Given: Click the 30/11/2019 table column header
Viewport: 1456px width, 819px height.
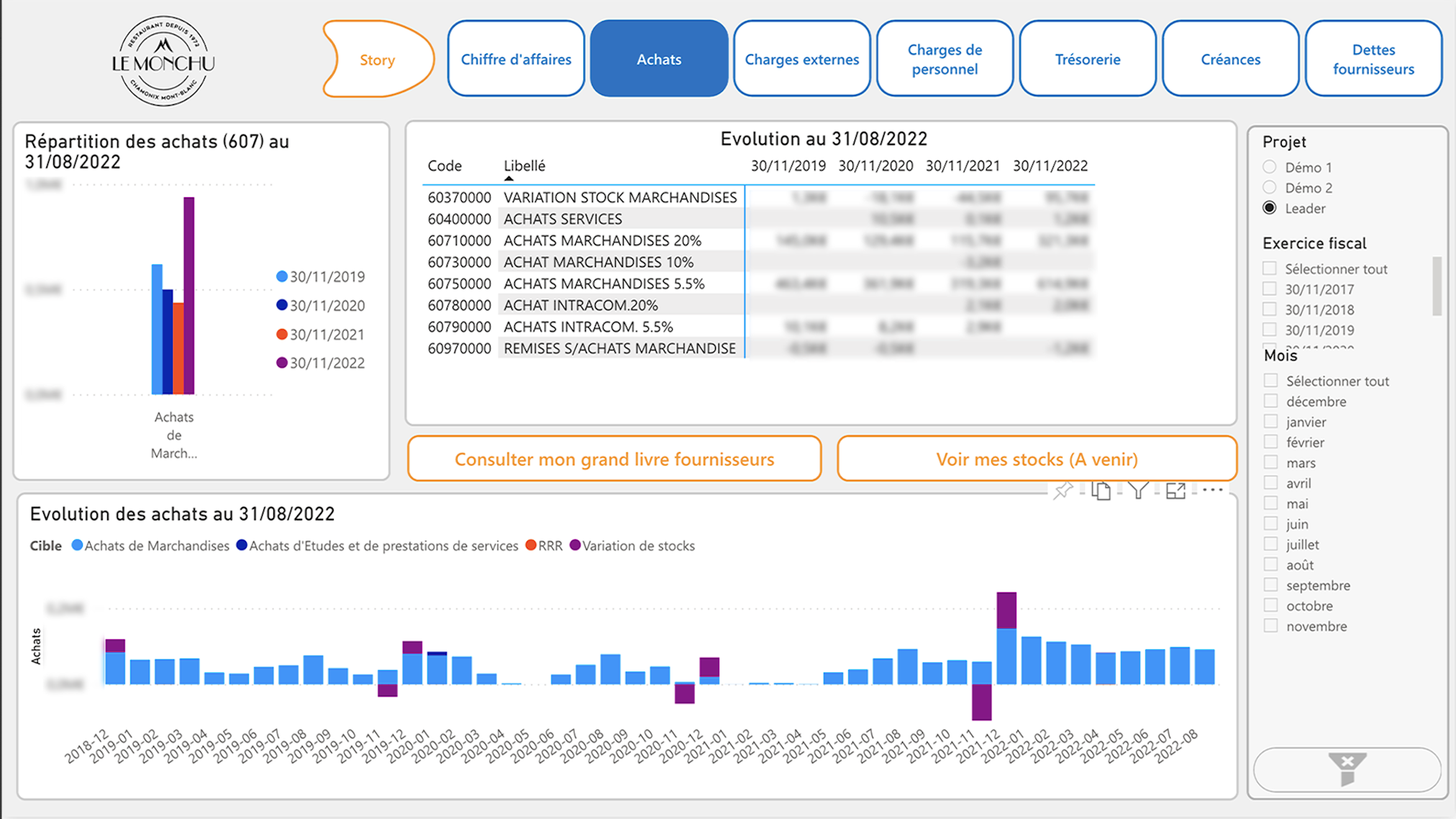Looking at the screenshot, I should [x=788, y=166].
